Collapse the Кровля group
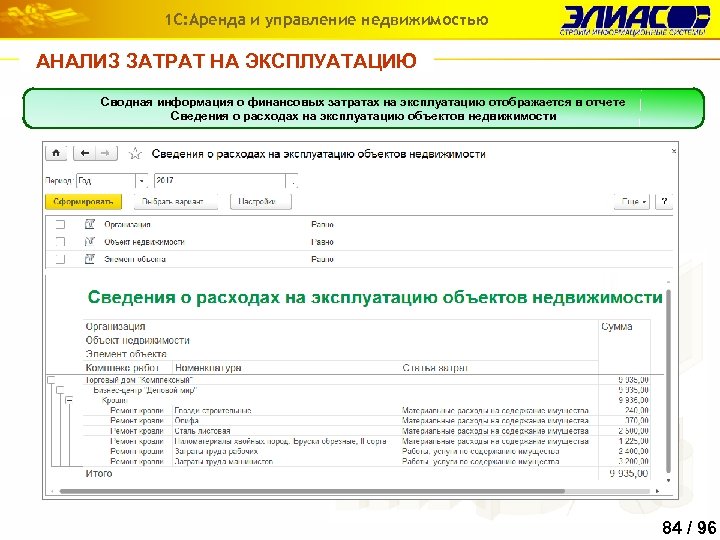This screenshot has height=540, width=720. pos(69,400)
